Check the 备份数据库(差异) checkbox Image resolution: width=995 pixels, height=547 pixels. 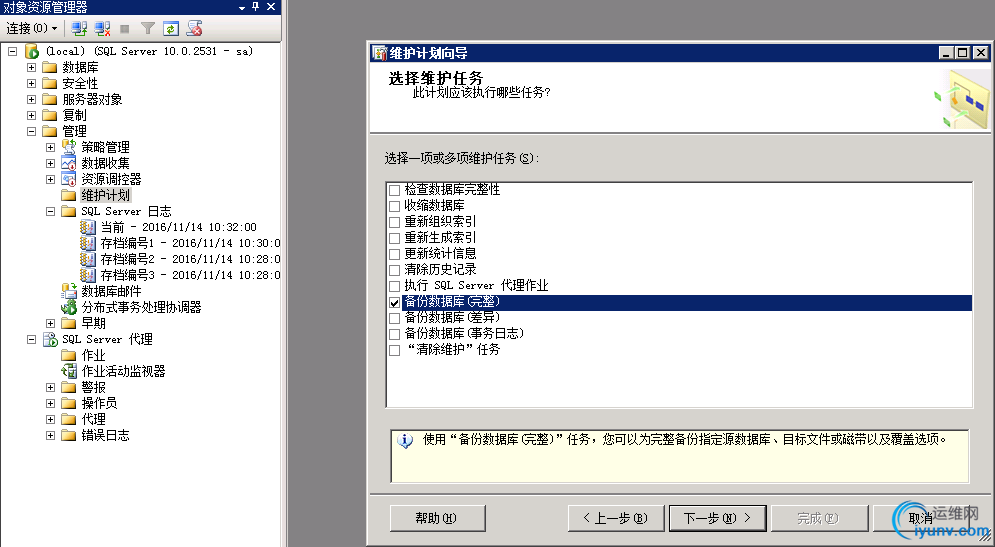395,318
